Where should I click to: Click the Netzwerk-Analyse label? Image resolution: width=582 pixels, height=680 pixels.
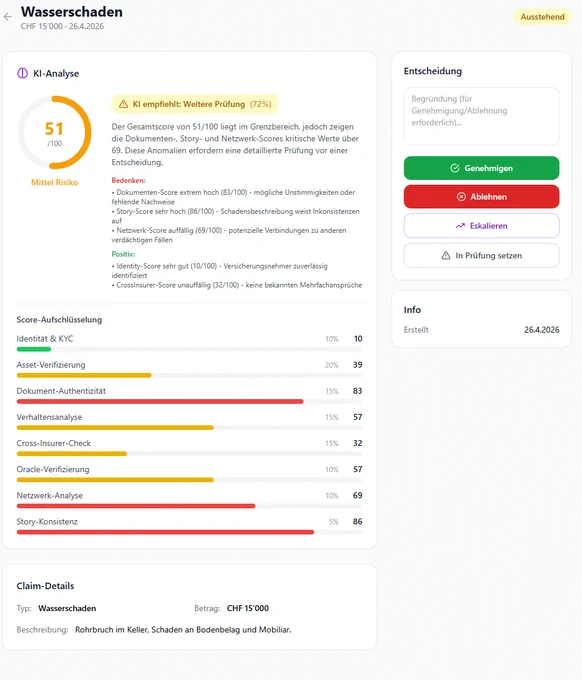click(x=49, y=495)
